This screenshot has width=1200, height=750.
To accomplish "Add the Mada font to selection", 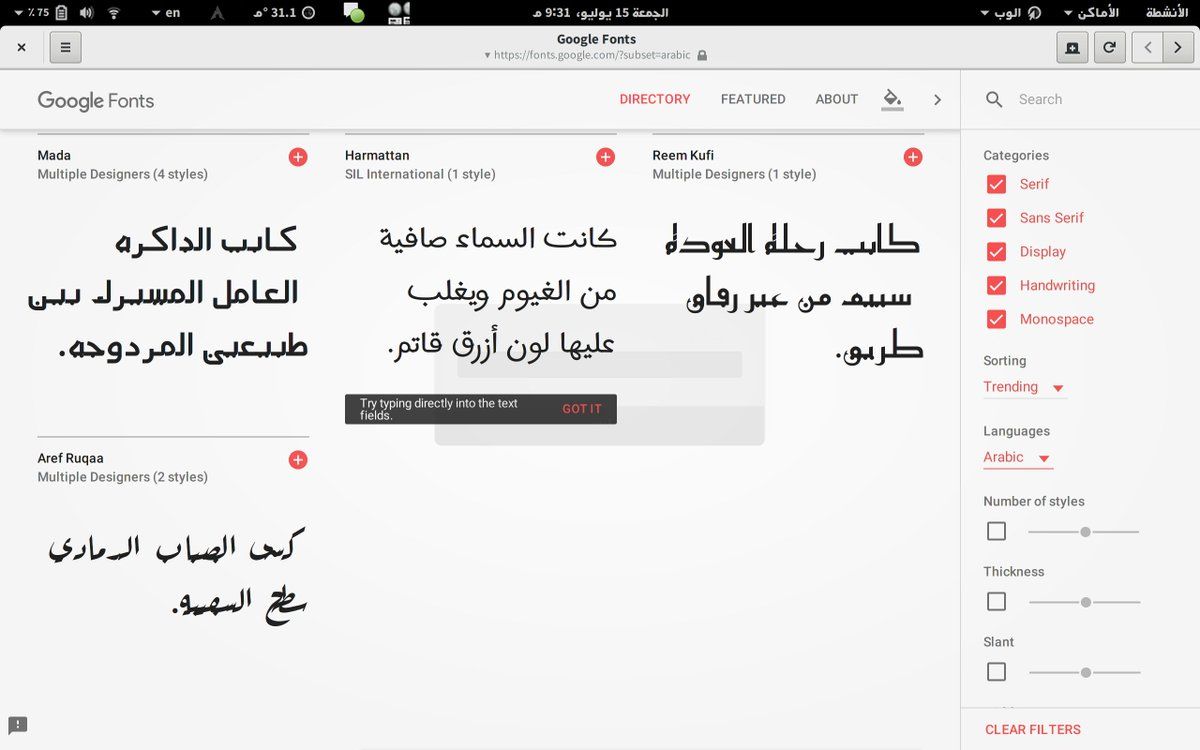I will coord(298,157).
